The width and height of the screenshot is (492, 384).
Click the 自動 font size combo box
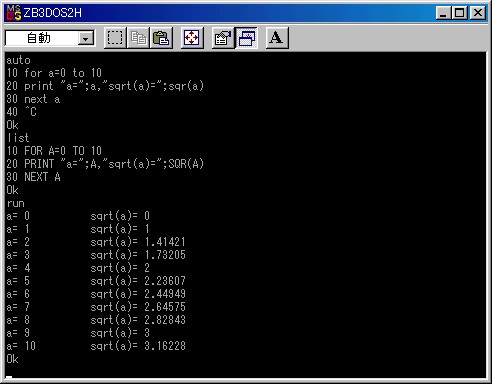50,38
